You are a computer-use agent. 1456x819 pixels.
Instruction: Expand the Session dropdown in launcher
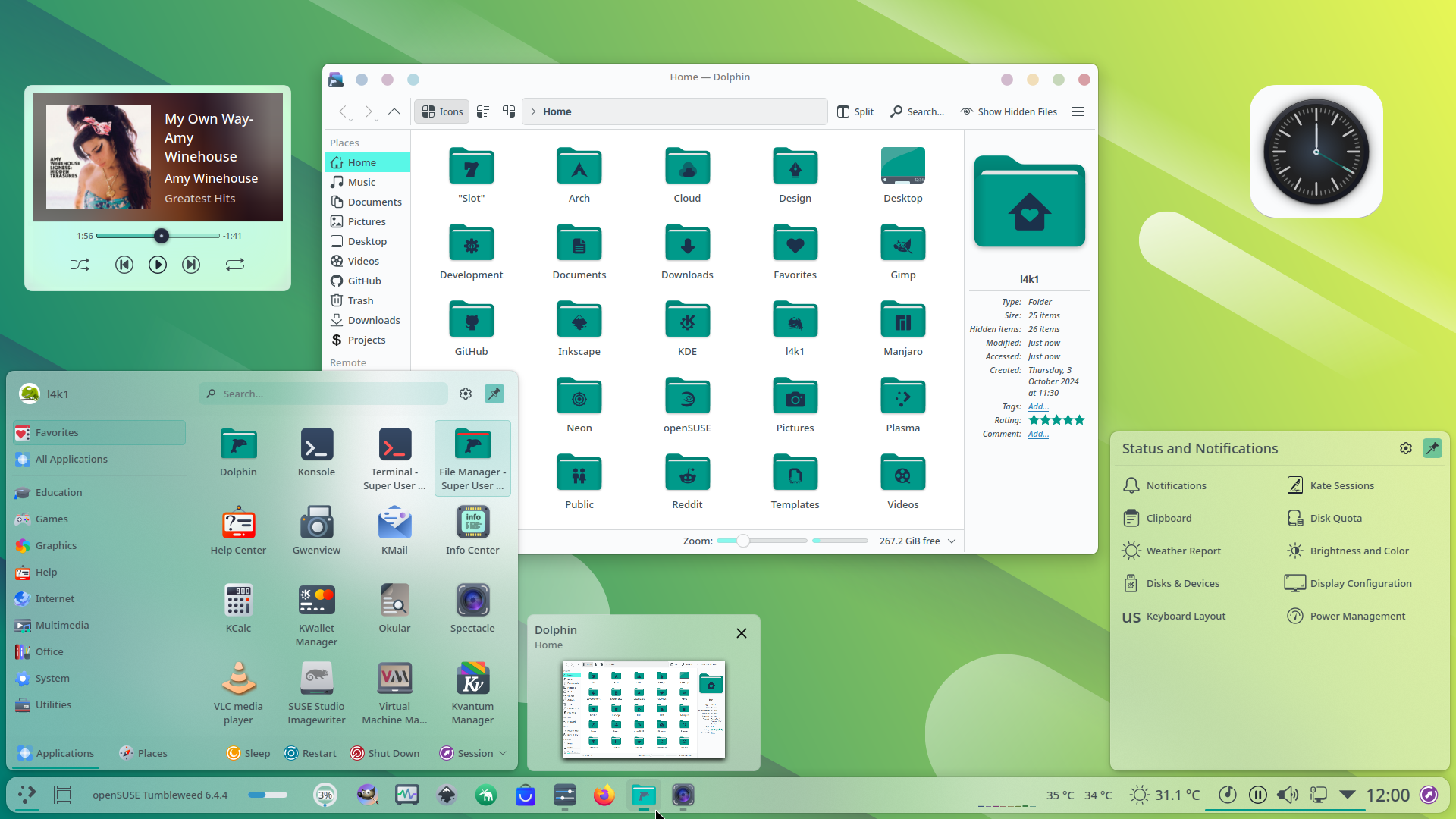[x=473, y=753]
